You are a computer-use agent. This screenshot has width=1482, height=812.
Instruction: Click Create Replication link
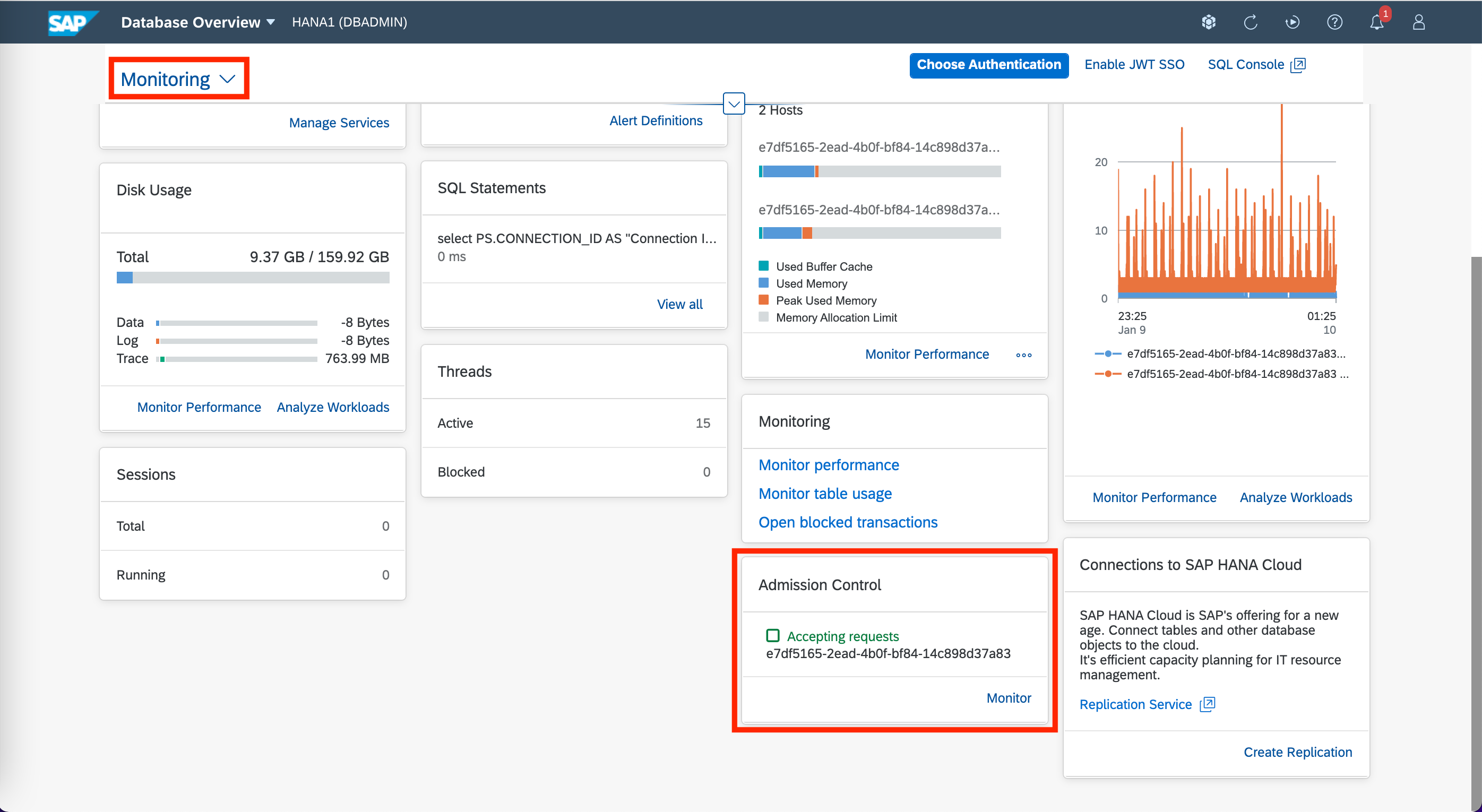1297,752
